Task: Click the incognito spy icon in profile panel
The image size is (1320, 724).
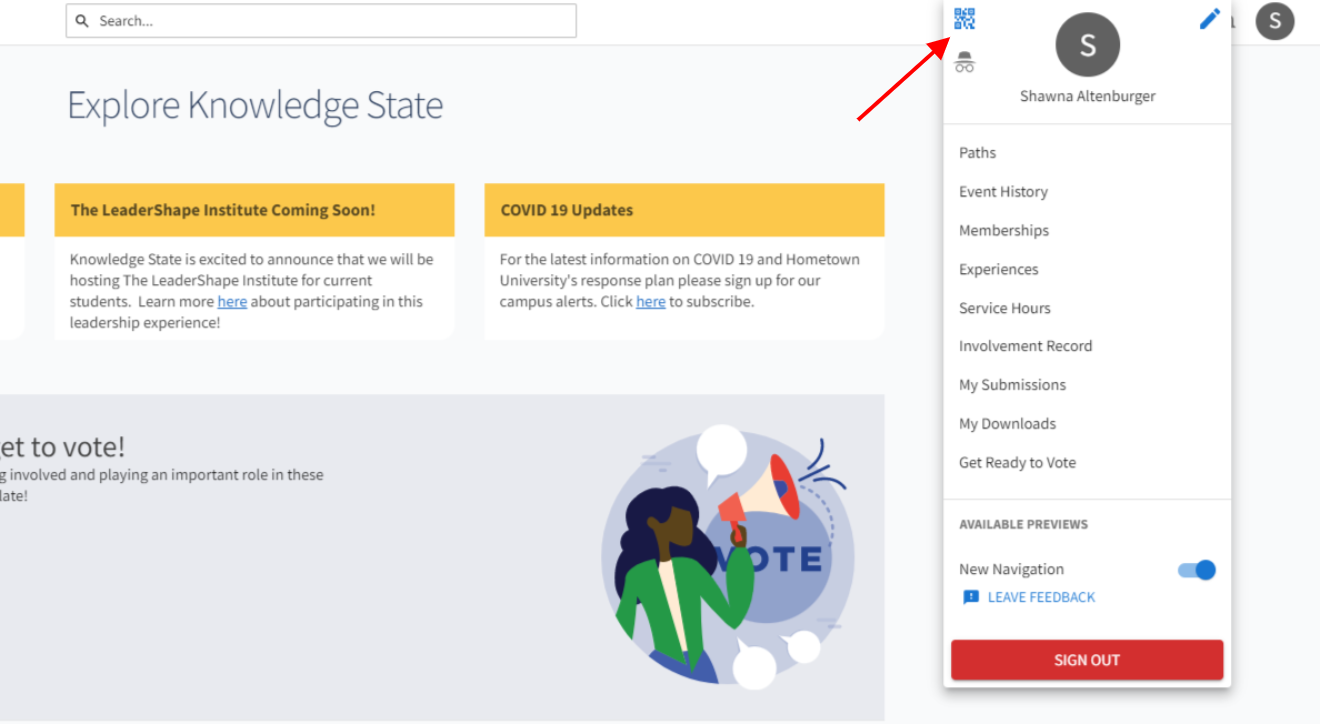Action: [x=964, y=62]
